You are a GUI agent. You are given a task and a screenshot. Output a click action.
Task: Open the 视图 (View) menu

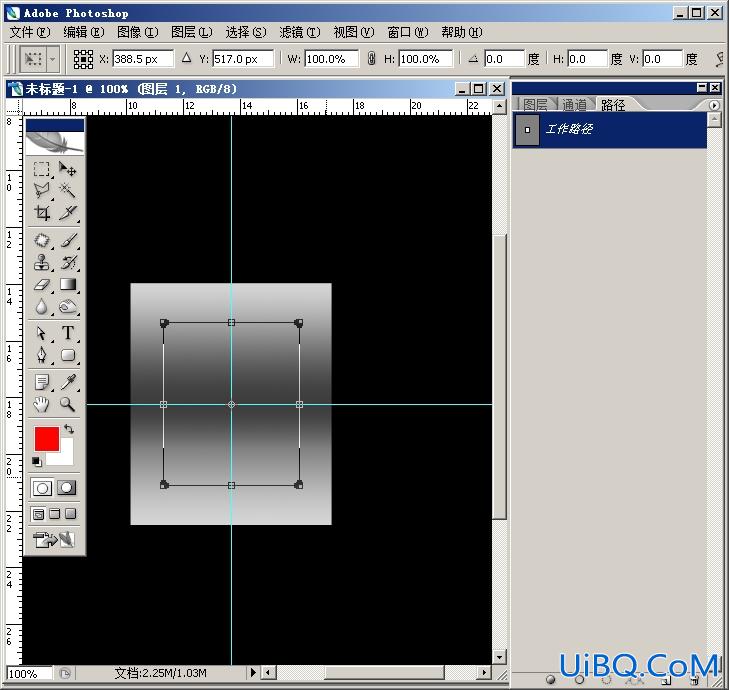coord(354,32)
